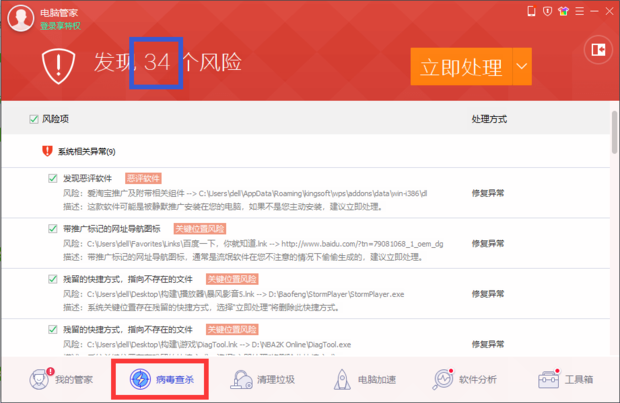Image resolution: width=620 pixels, height=403 pixels.
Task: Click 修复异常 for 发现恶评软件 row
Action: click(x=488, y=192)
